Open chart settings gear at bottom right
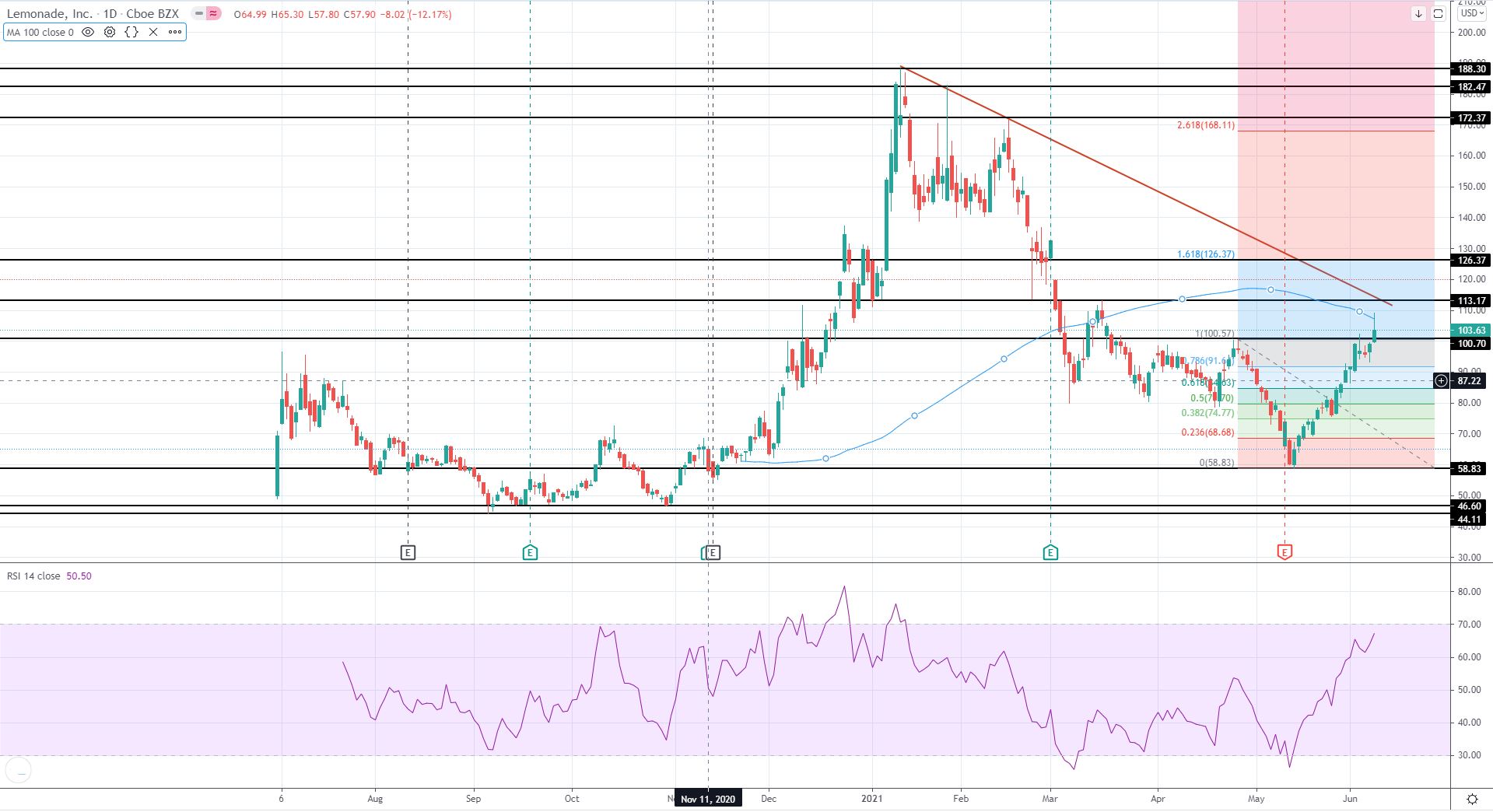The width and height of the screenshot is (1493, 812). (1472, 799)
